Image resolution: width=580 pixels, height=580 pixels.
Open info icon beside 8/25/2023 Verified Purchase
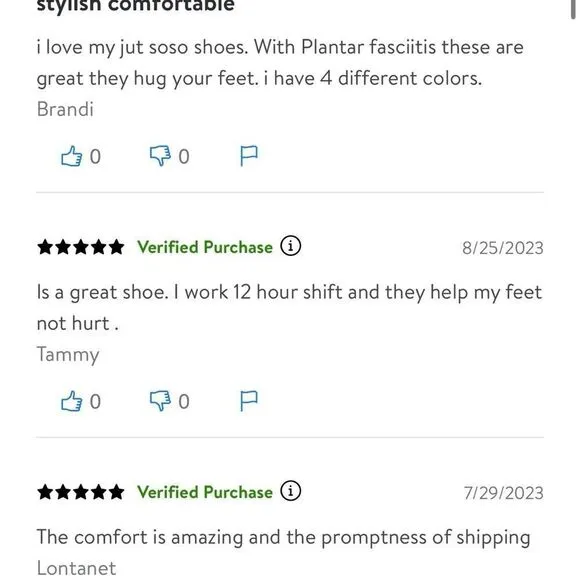(290, 246)
